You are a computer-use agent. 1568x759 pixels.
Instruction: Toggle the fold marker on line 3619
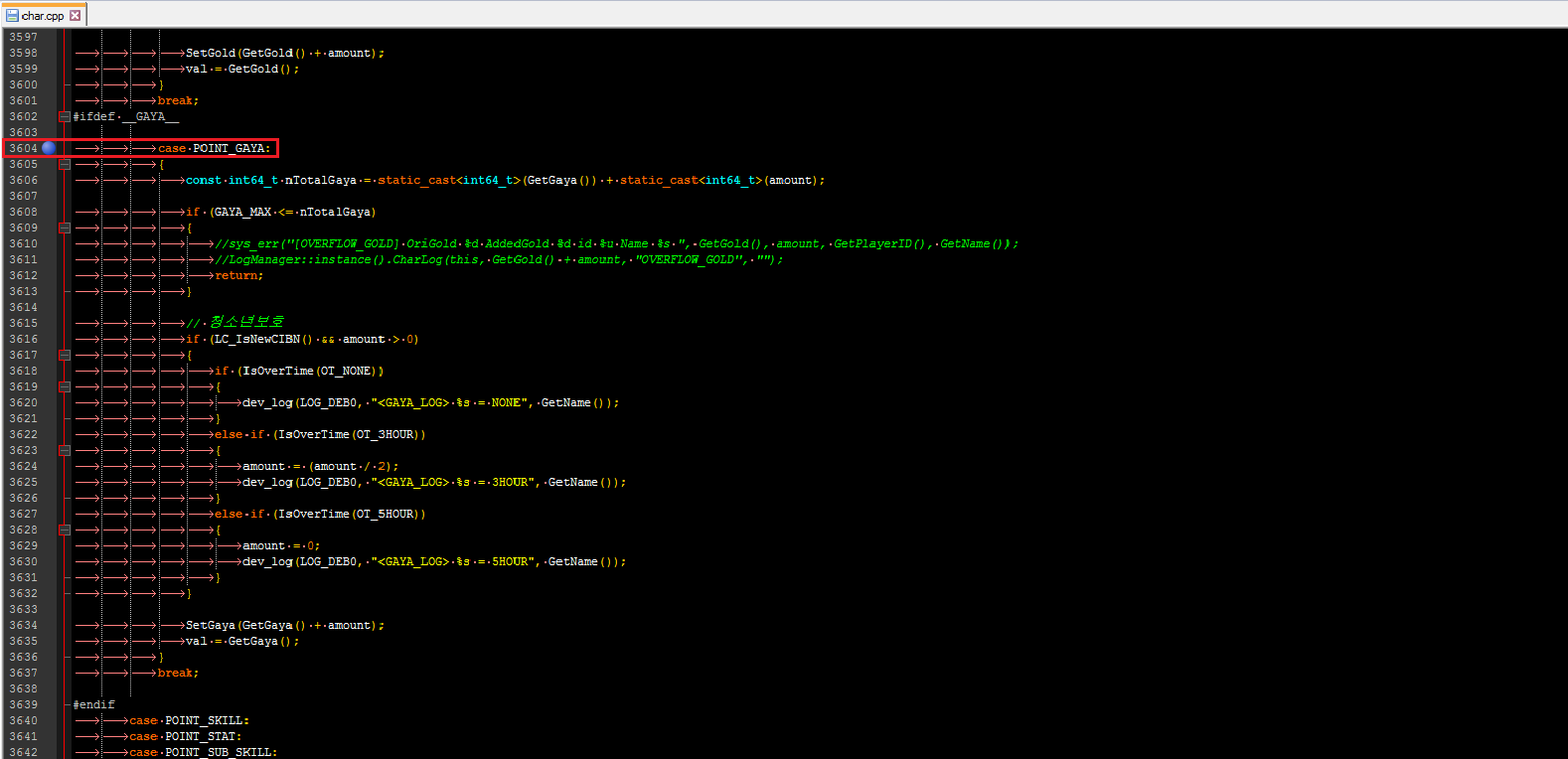tap(65, 386)
